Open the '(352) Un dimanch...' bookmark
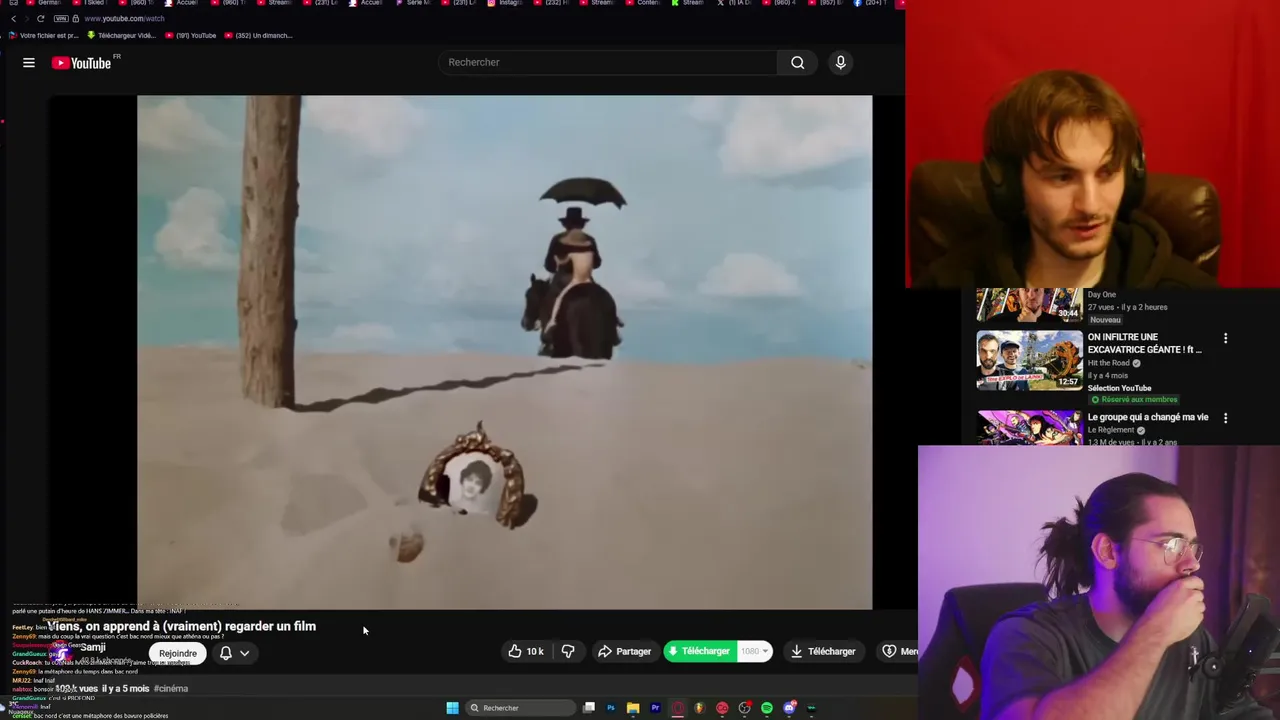 click(x=259, y=35)
